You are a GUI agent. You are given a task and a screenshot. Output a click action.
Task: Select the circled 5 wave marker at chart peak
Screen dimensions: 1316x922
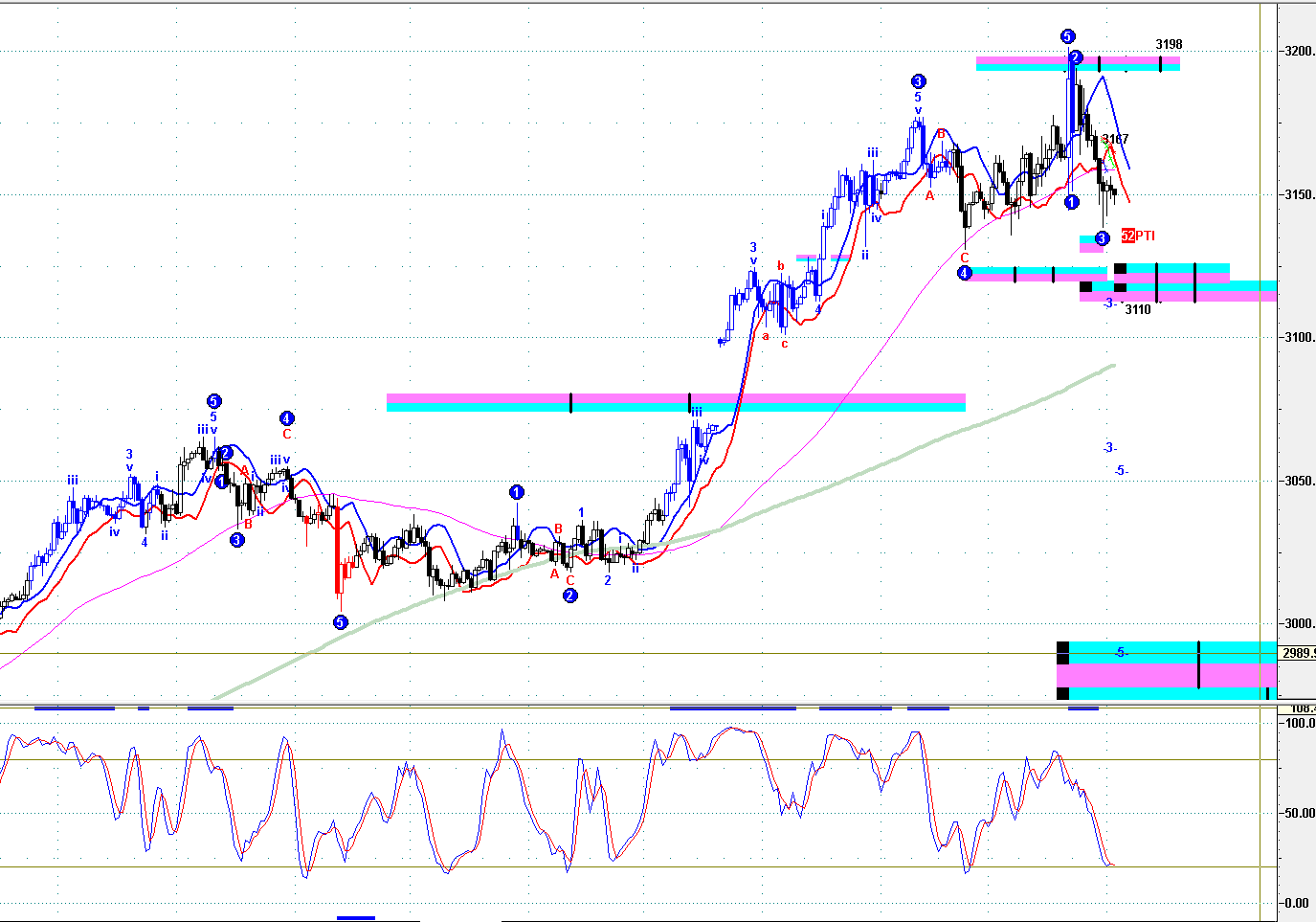coord(1067,36)
